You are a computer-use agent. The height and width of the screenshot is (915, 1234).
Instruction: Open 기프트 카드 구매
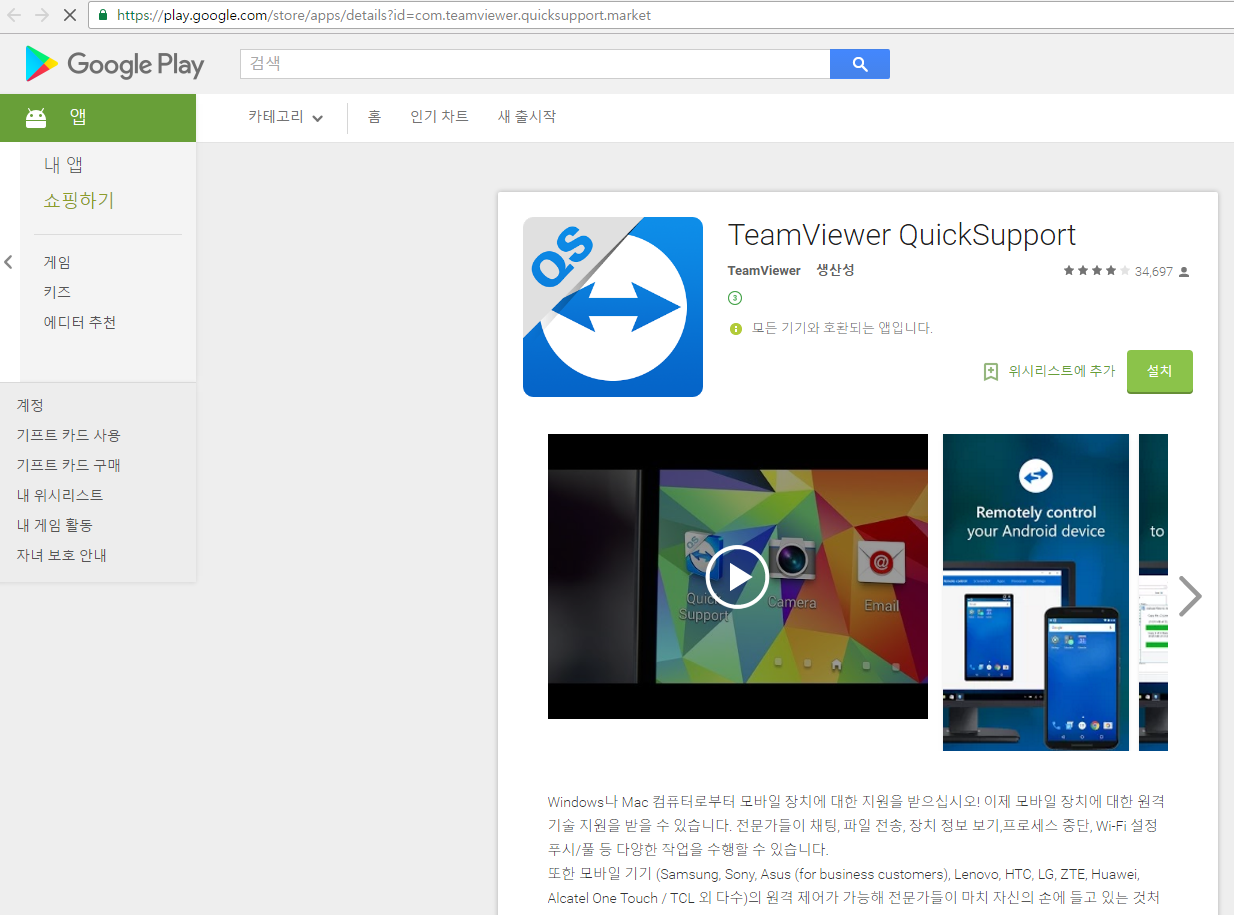tap(68, 465)
